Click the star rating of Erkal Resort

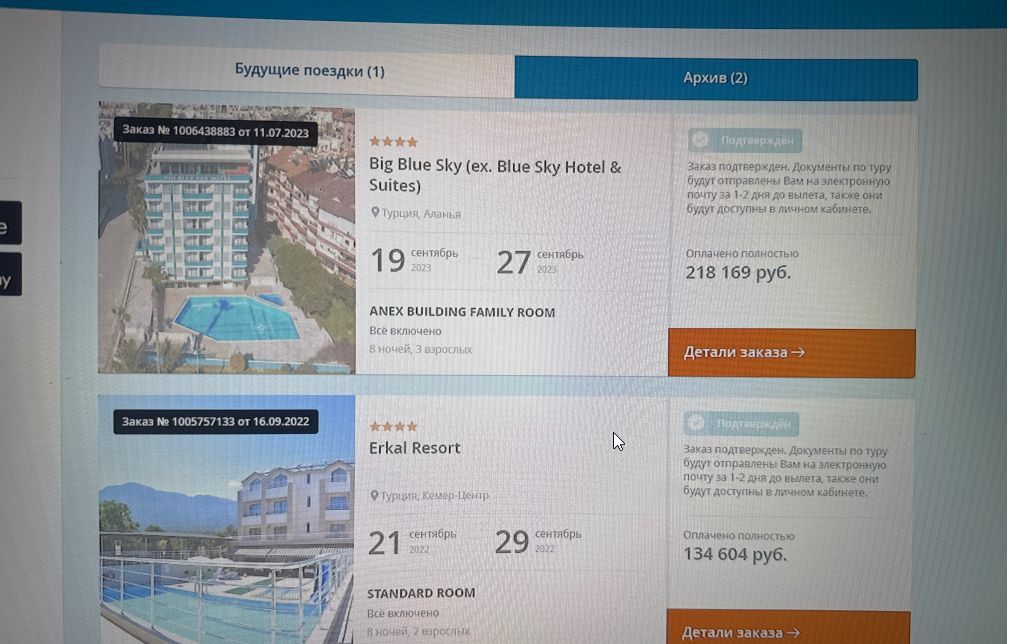pyautogui.click(x=394, y=427)
